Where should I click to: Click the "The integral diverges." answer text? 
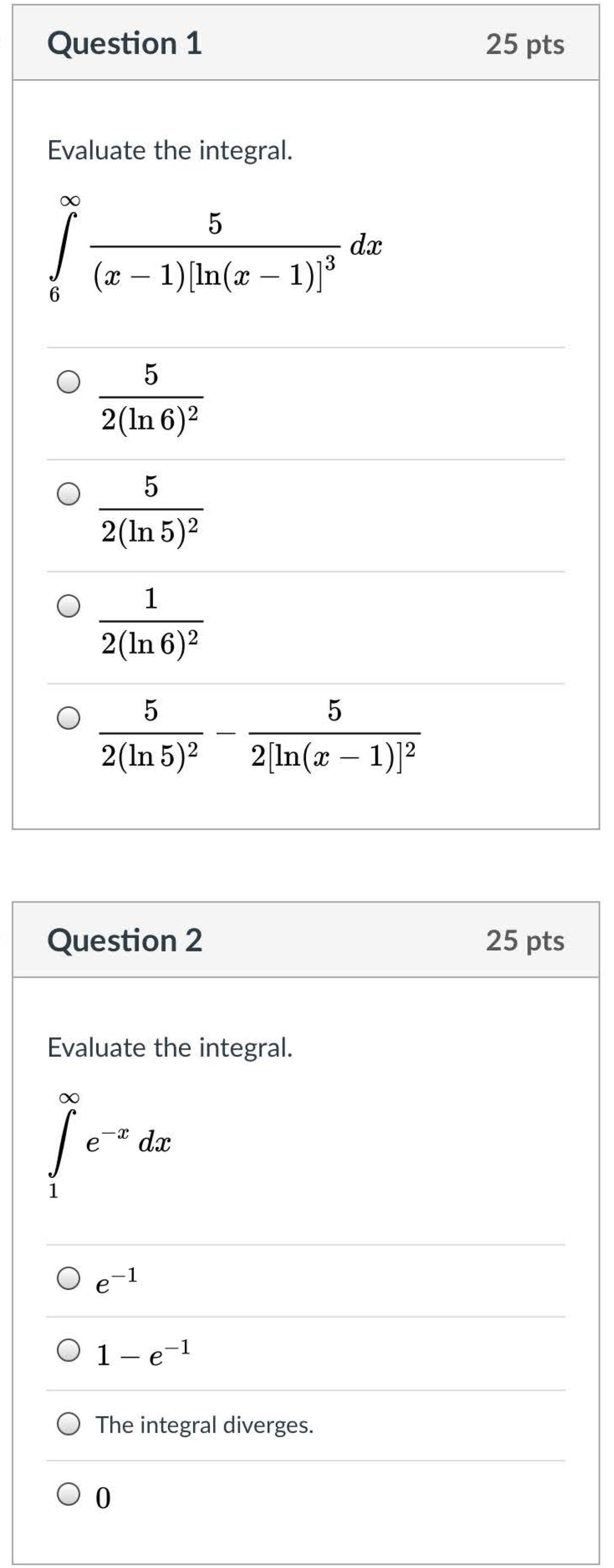205,1425
